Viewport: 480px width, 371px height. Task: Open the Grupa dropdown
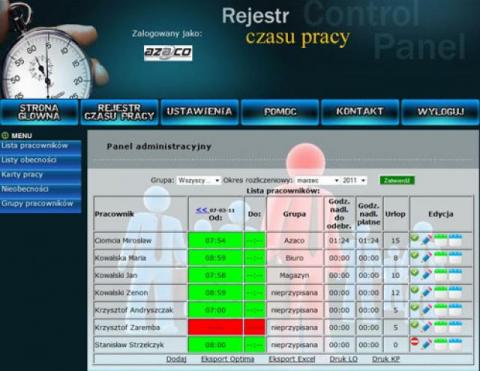click(x=199, y=180)
